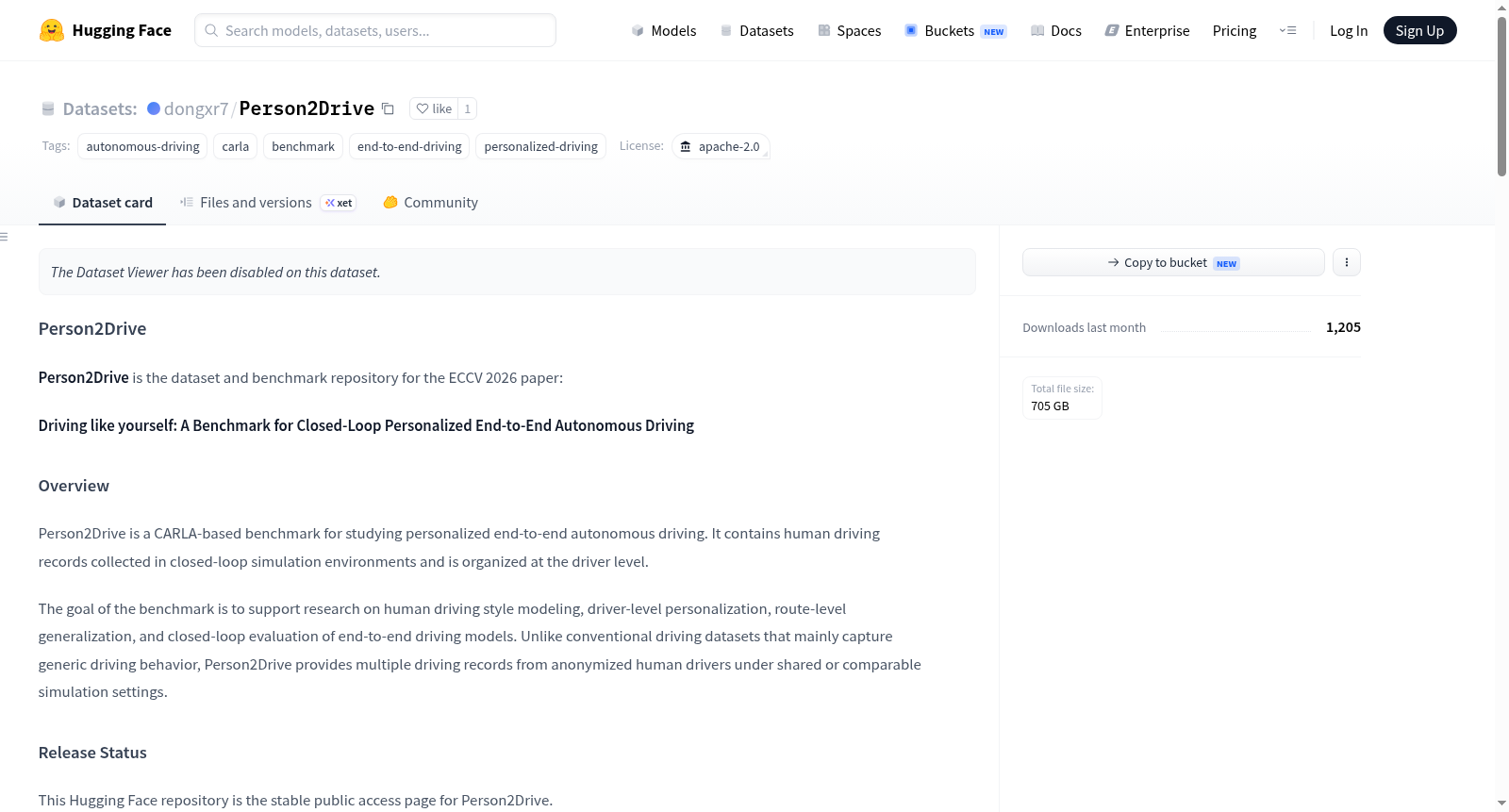Open the three-dot options menu beside Copy to bucket
This screenshot has width=1509, height=812.
pos(1347,262)
